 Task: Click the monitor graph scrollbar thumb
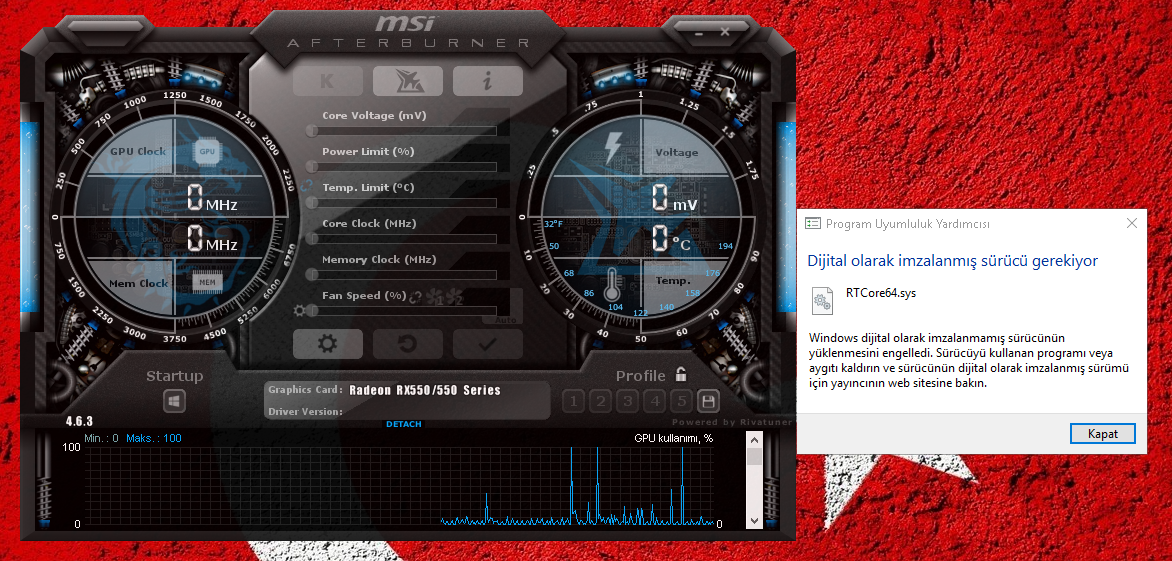click(x=754, y=456)
